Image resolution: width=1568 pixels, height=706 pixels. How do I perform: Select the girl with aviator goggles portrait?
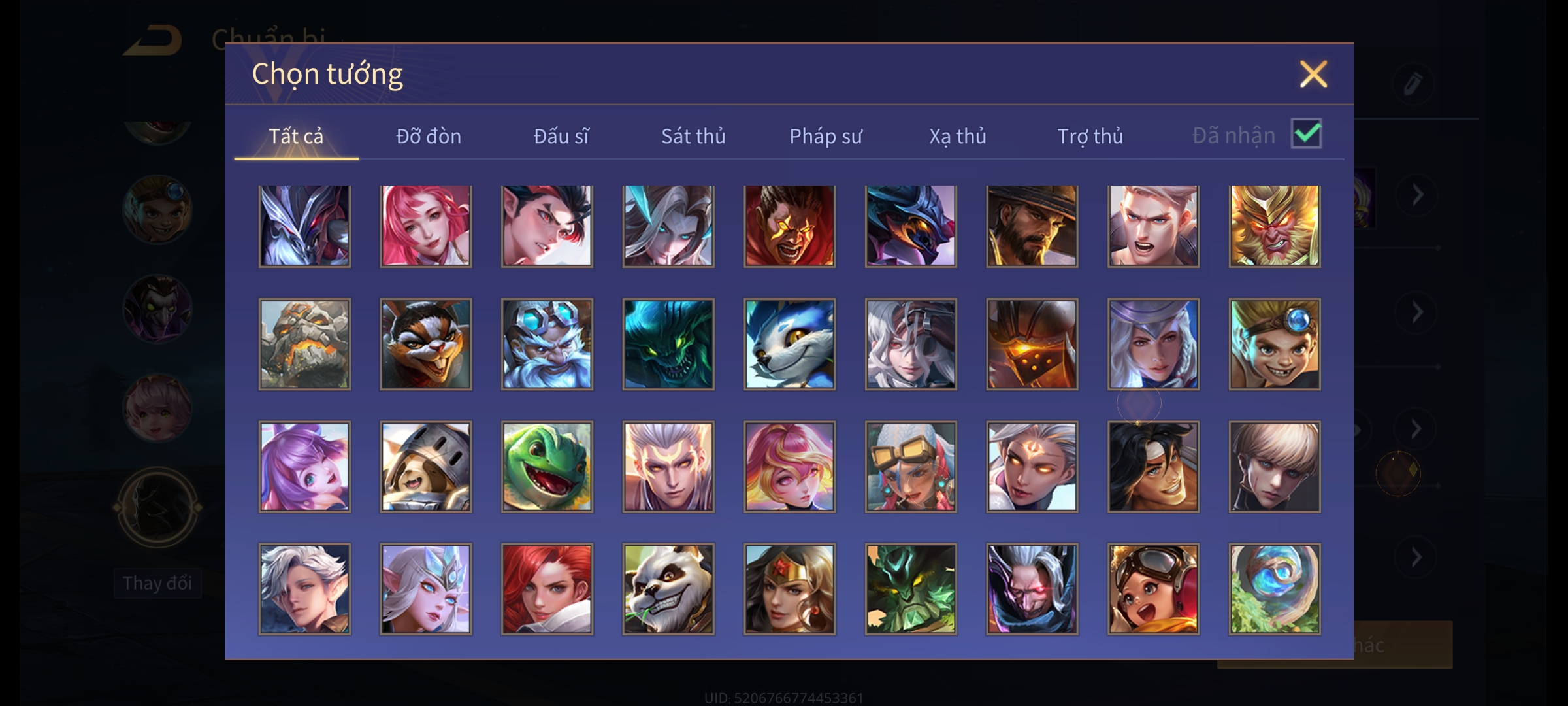(1153, 589)
